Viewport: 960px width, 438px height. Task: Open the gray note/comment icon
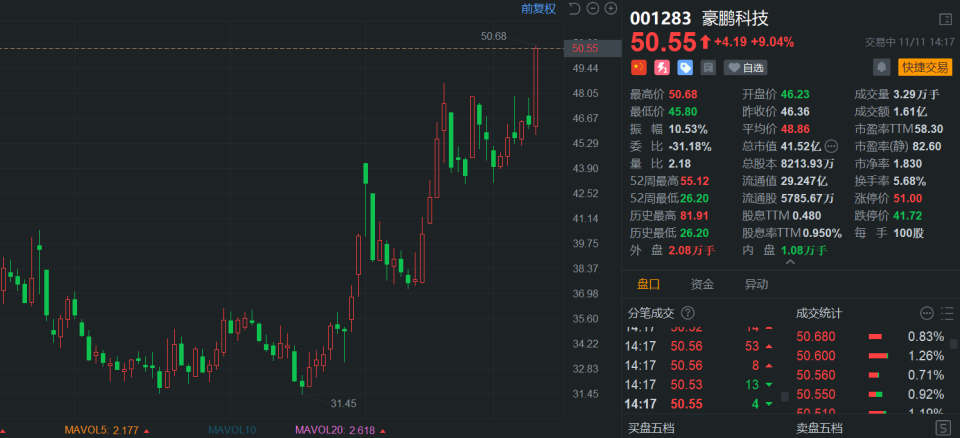click(x=708, y=67)
